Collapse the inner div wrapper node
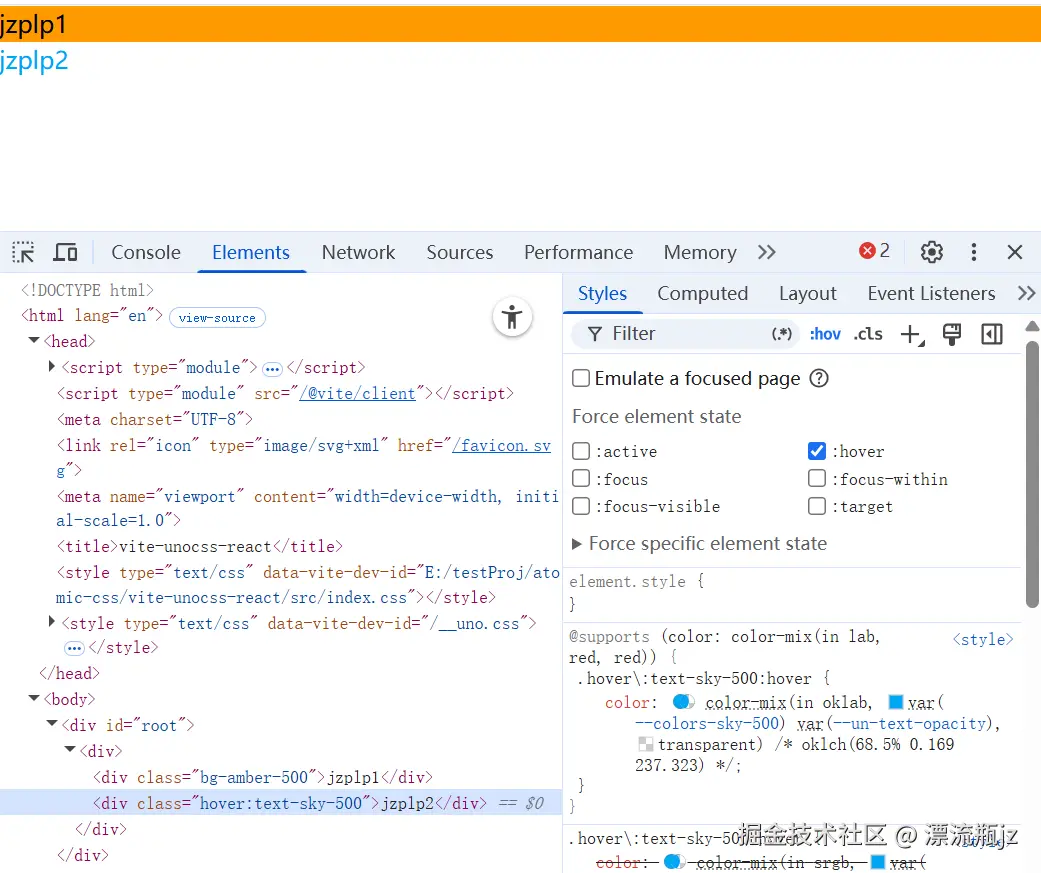Viewport: 1041px width, 873px height. [x=70, y=750]
